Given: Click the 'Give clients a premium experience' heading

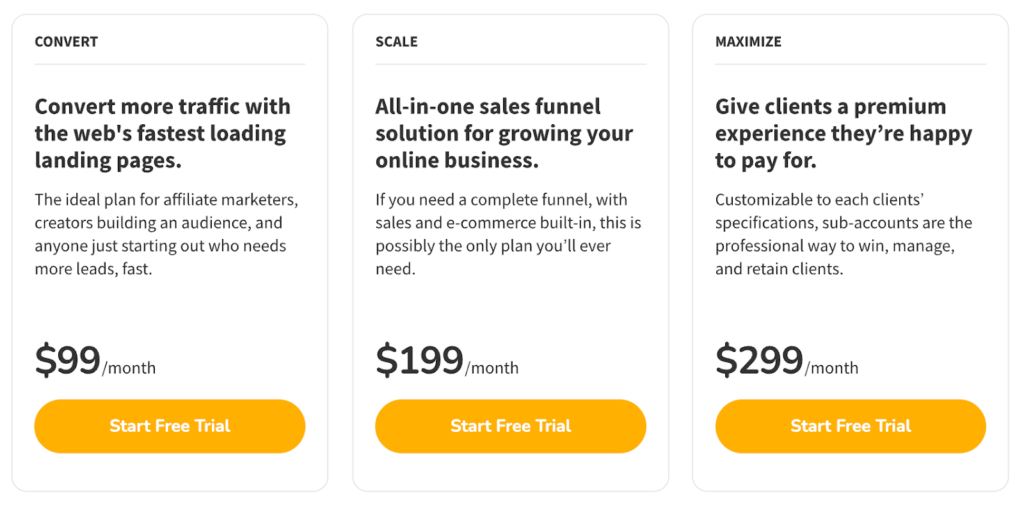Looking at the screenshot, I should click(843, 133).
